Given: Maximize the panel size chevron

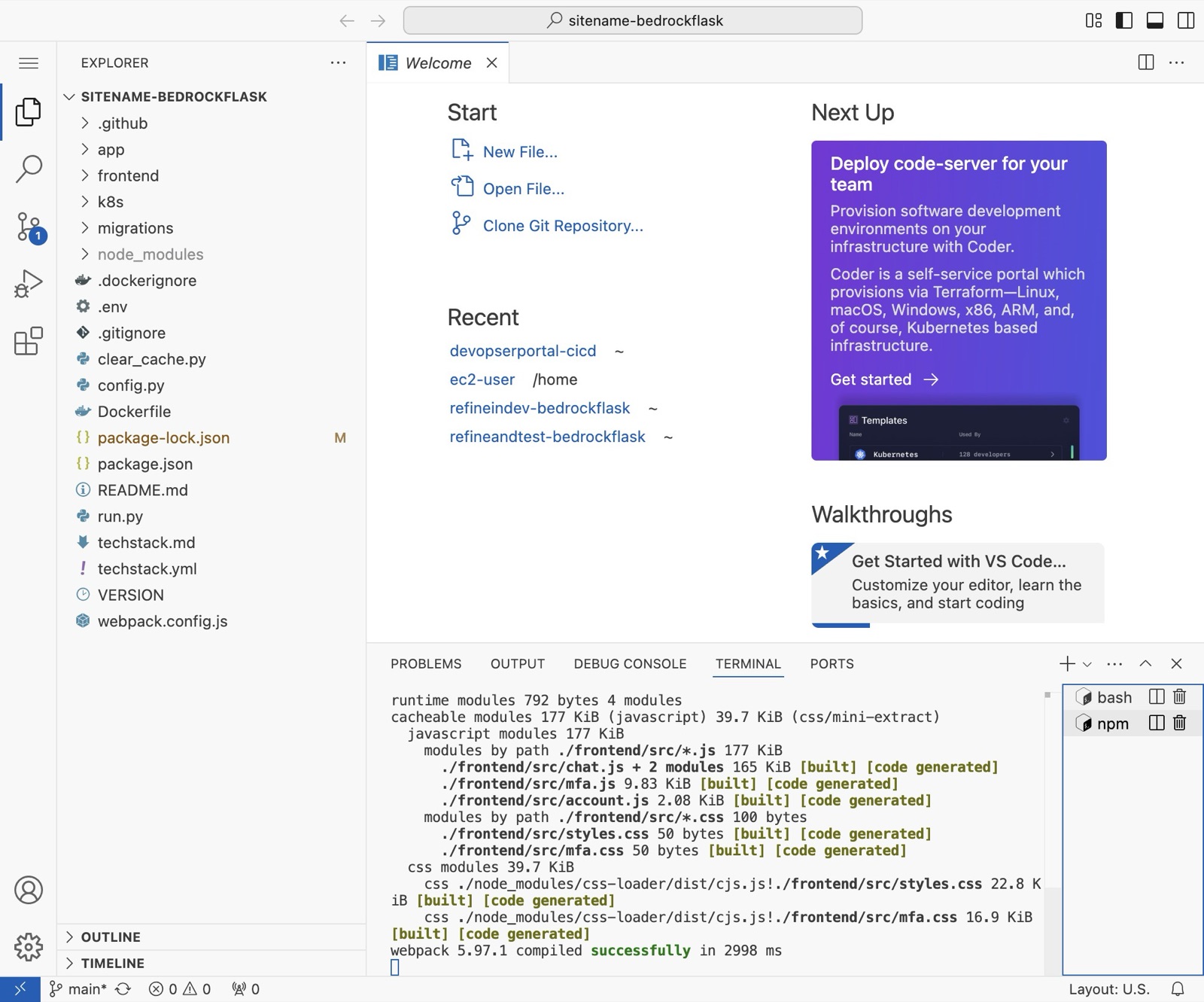Looking at the screenshot, I should (x=1145, y=663).
